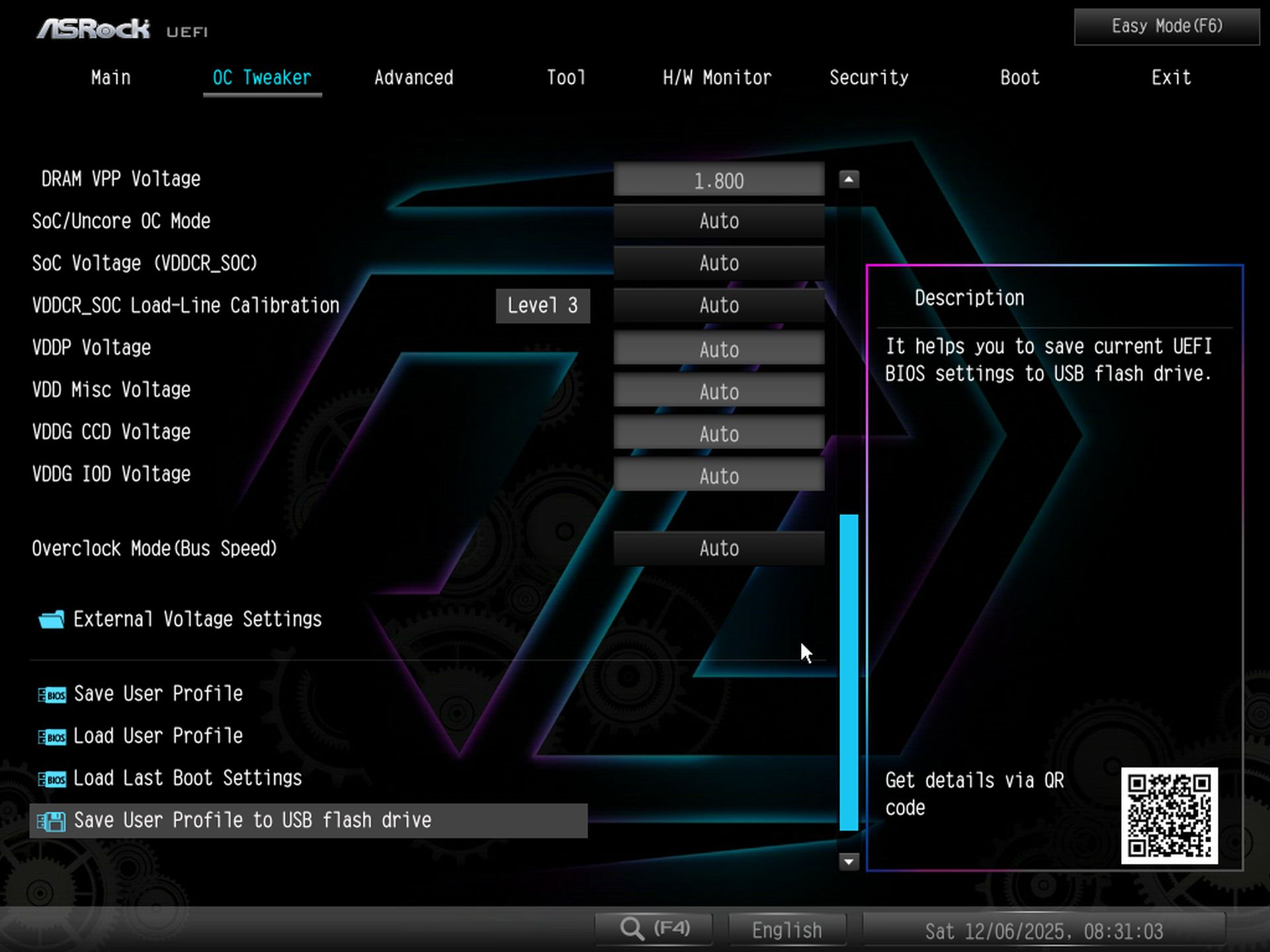The image size is (1270, 952).
Task: Click the Load Last Boot Settings icon
Action: coord(53,779)
